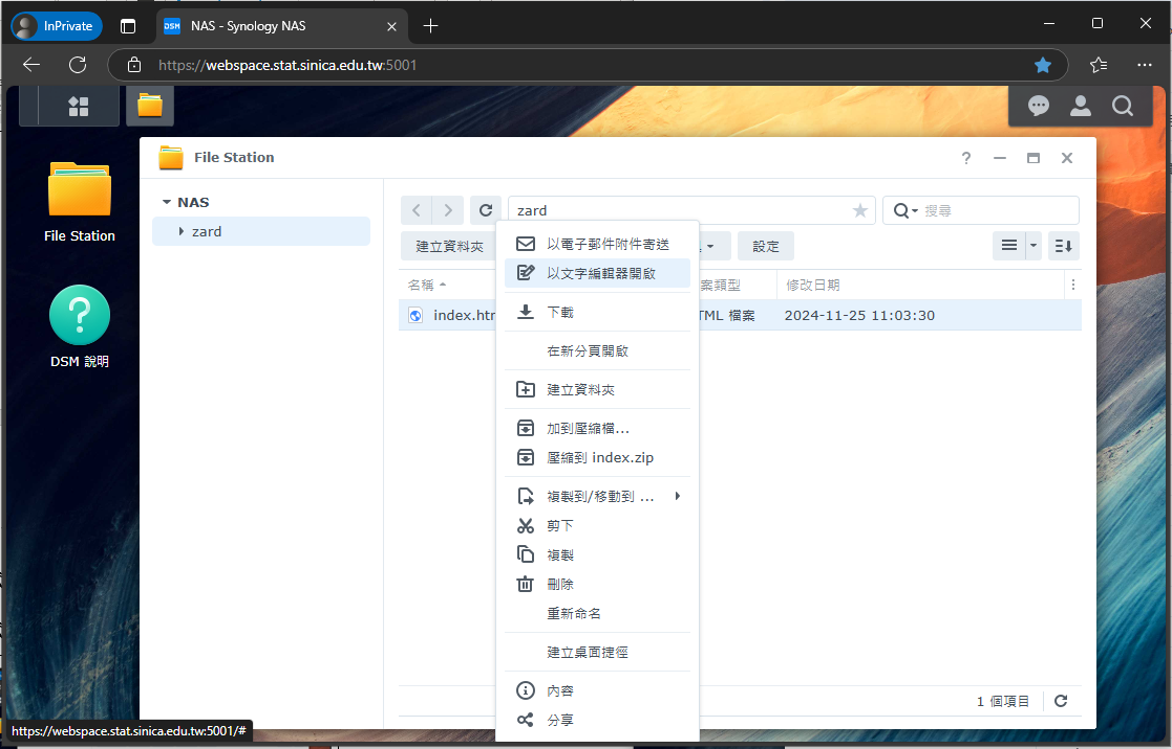Image resolution: width=1172 pixels, height=749 pixels.
Task: Toggle the sort order button in toolbar
Action: click(x=1062, y=246)
